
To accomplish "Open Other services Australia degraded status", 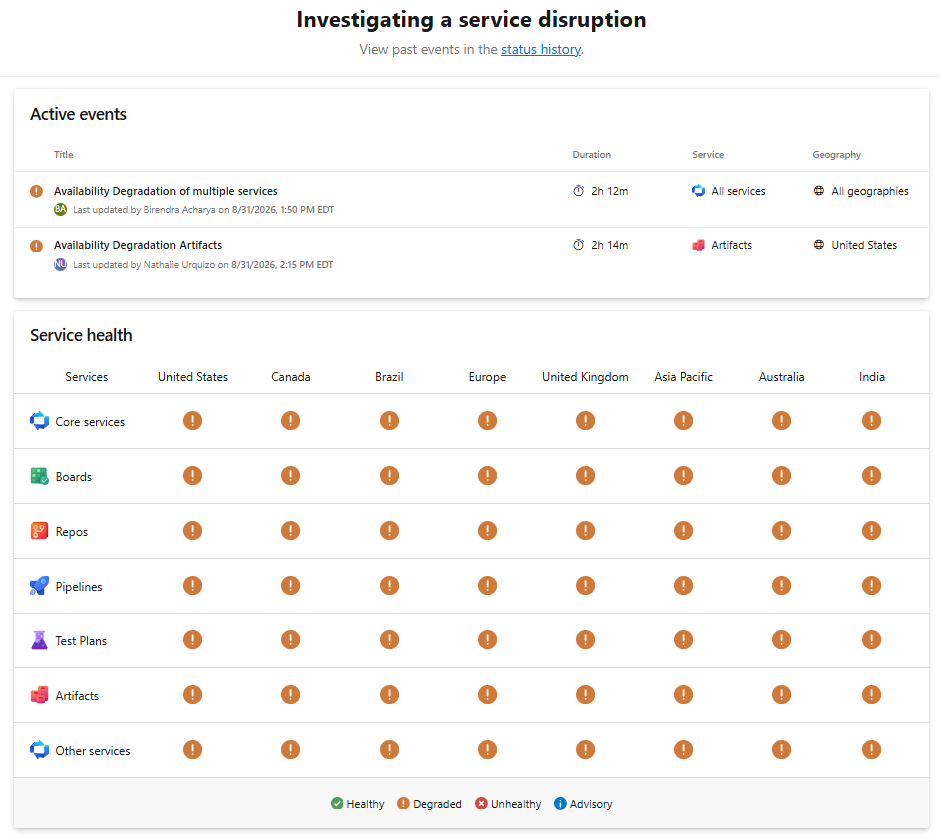I will coord(781,750).
